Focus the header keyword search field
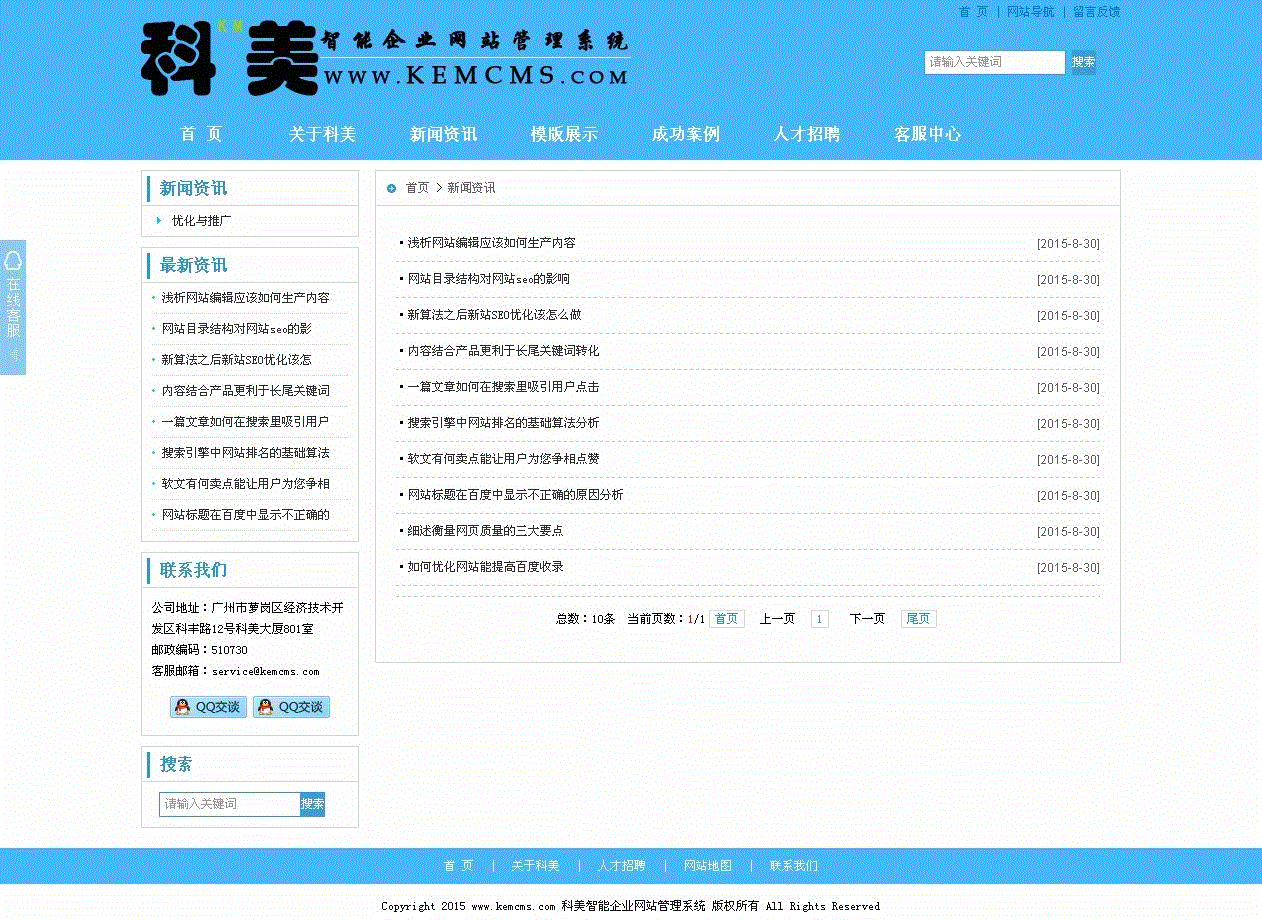 pyautogui.click(x=994, y=62)
